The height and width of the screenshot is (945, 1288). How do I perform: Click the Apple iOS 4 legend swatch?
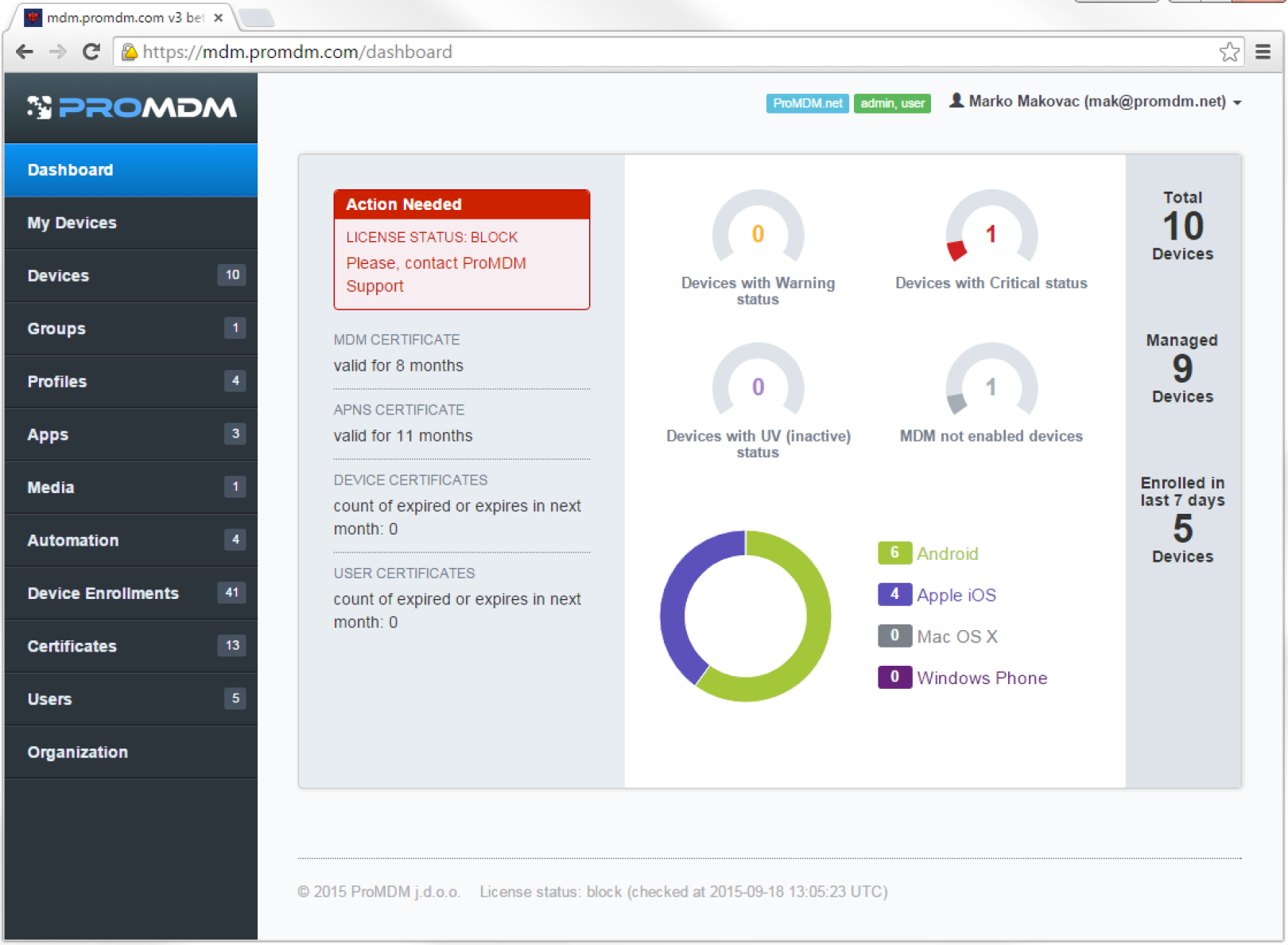[894, 594]
